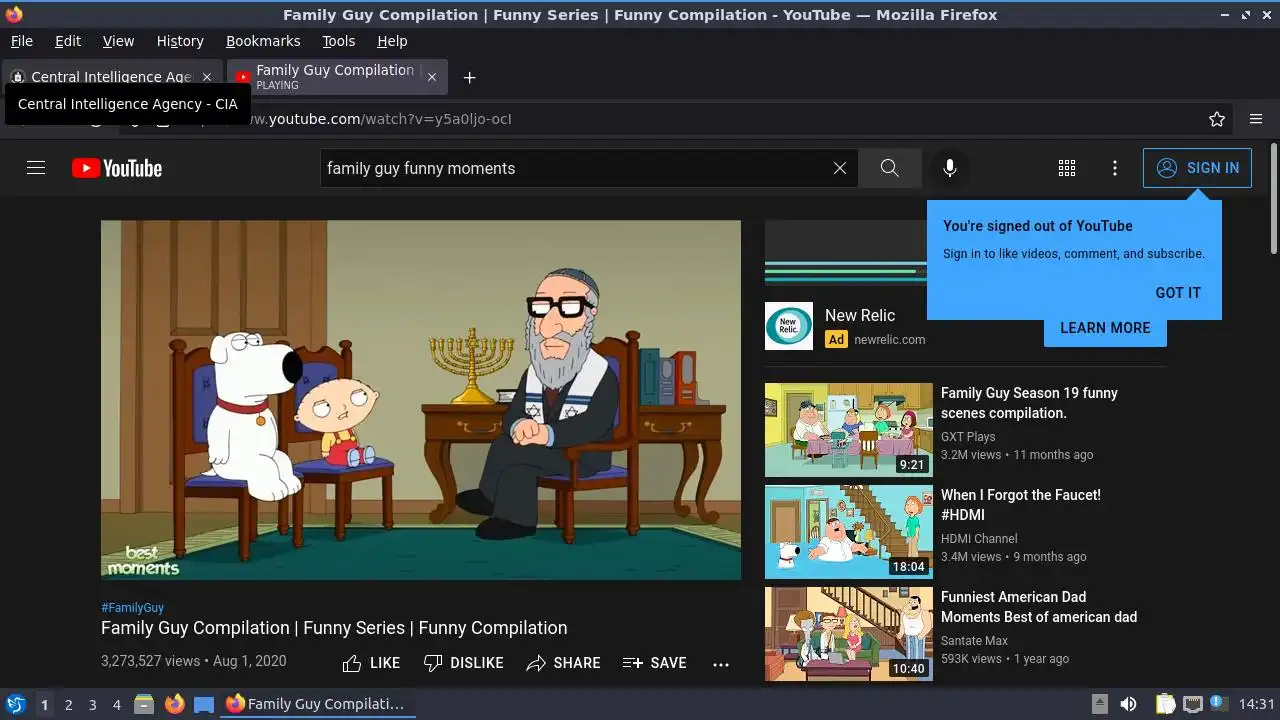Click the magnifier search button
Viewport: 1280px width, 720px height.
[889, 168]
